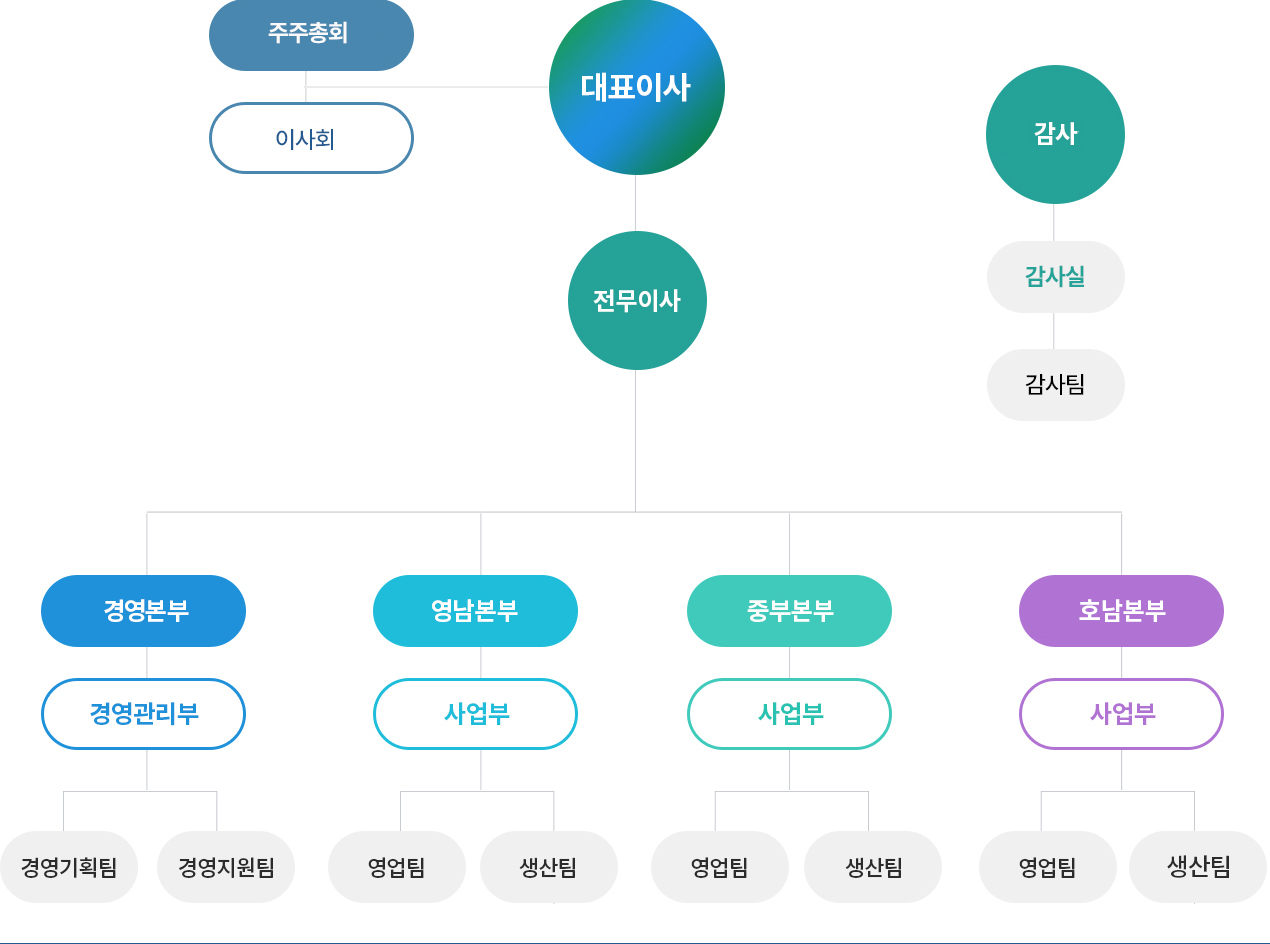Click the 경영기획팀 team pill

68,867
